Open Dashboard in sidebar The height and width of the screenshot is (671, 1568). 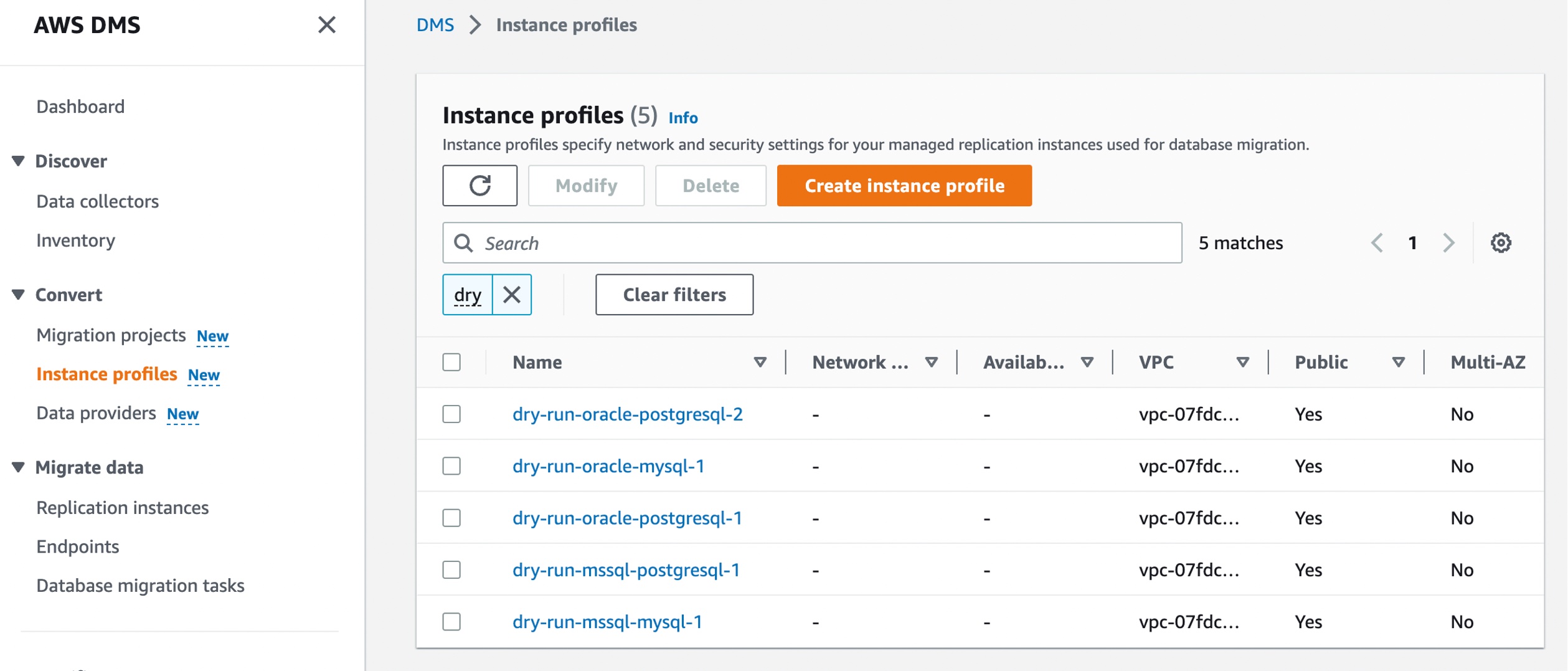[80, 107]
